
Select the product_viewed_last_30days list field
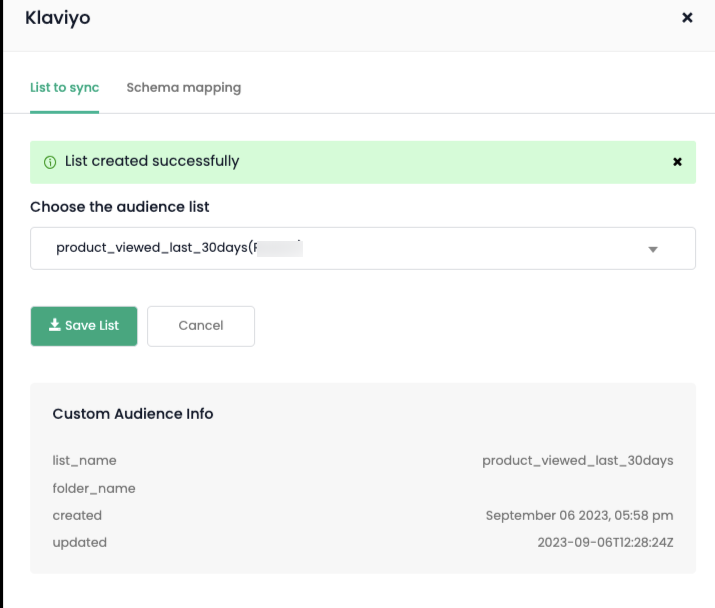[x=363, y=248]
